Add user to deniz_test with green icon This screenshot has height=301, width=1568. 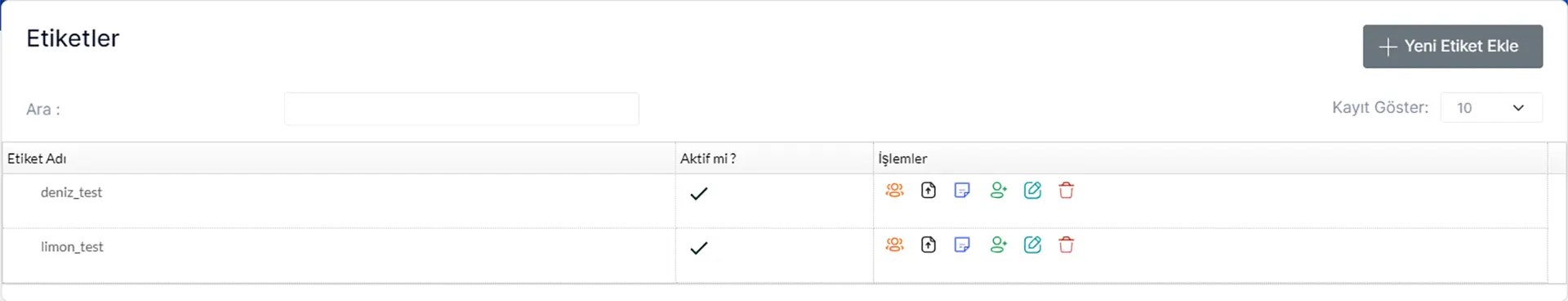(998, 191)
